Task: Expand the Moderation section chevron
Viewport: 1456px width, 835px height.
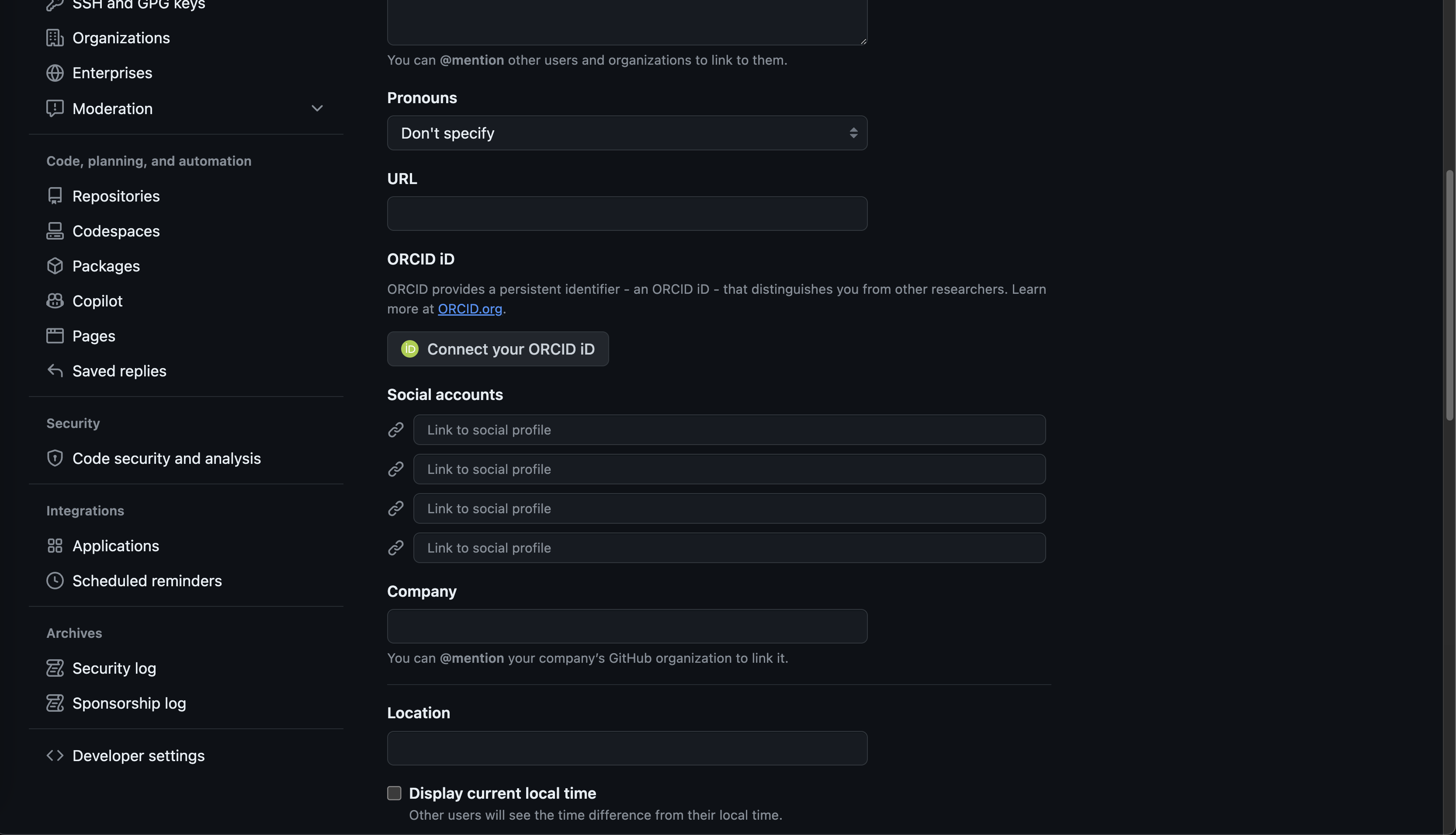Action: (317, 108)
